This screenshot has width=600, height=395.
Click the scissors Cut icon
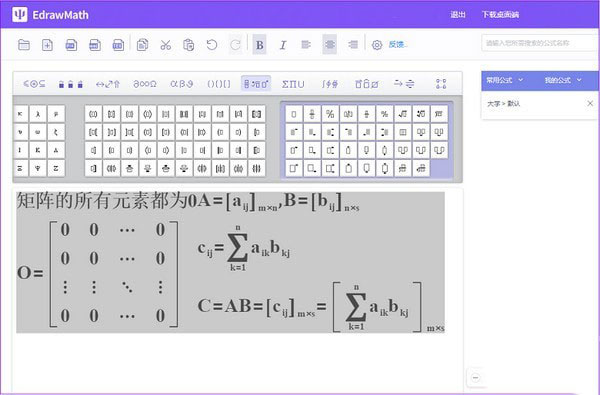point(165,45)
